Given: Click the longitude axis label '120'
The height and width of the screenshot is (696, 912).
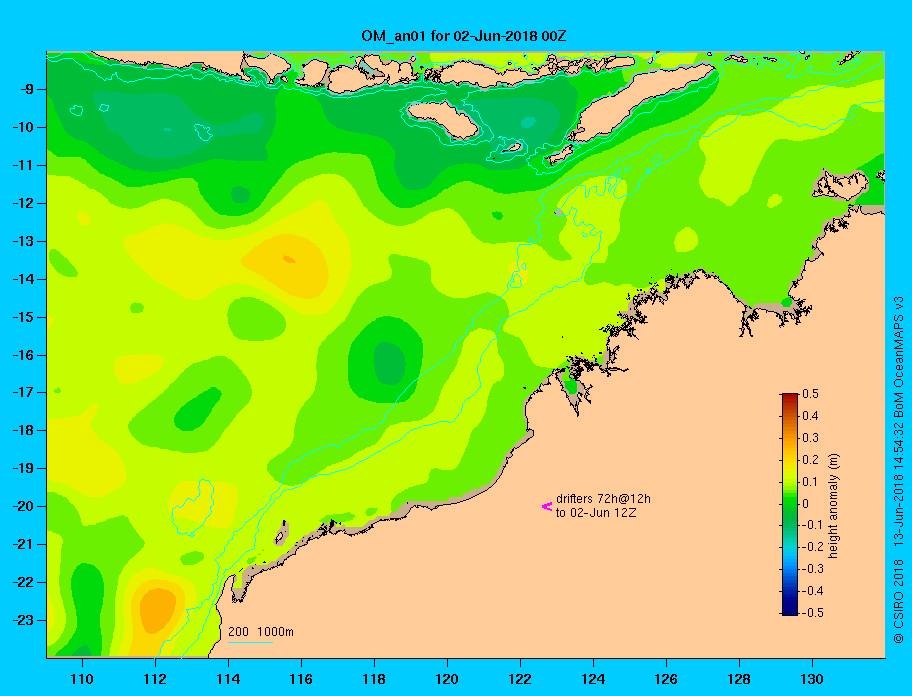Looking at the screenshot, I should pyautogui.click(x=447, y=679).
